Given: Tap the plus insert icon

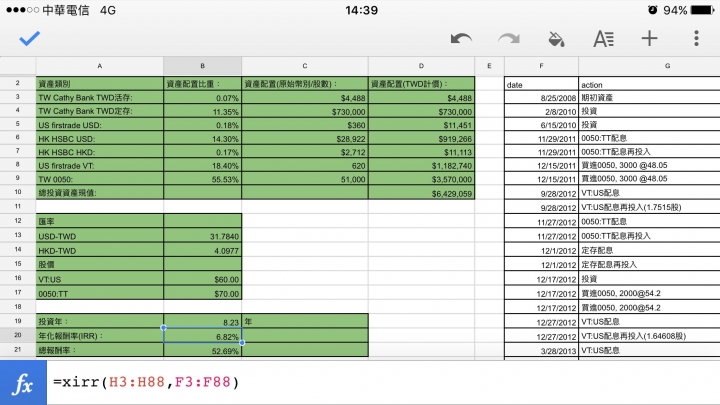Looking at the screenshot, I should (649, 38).
